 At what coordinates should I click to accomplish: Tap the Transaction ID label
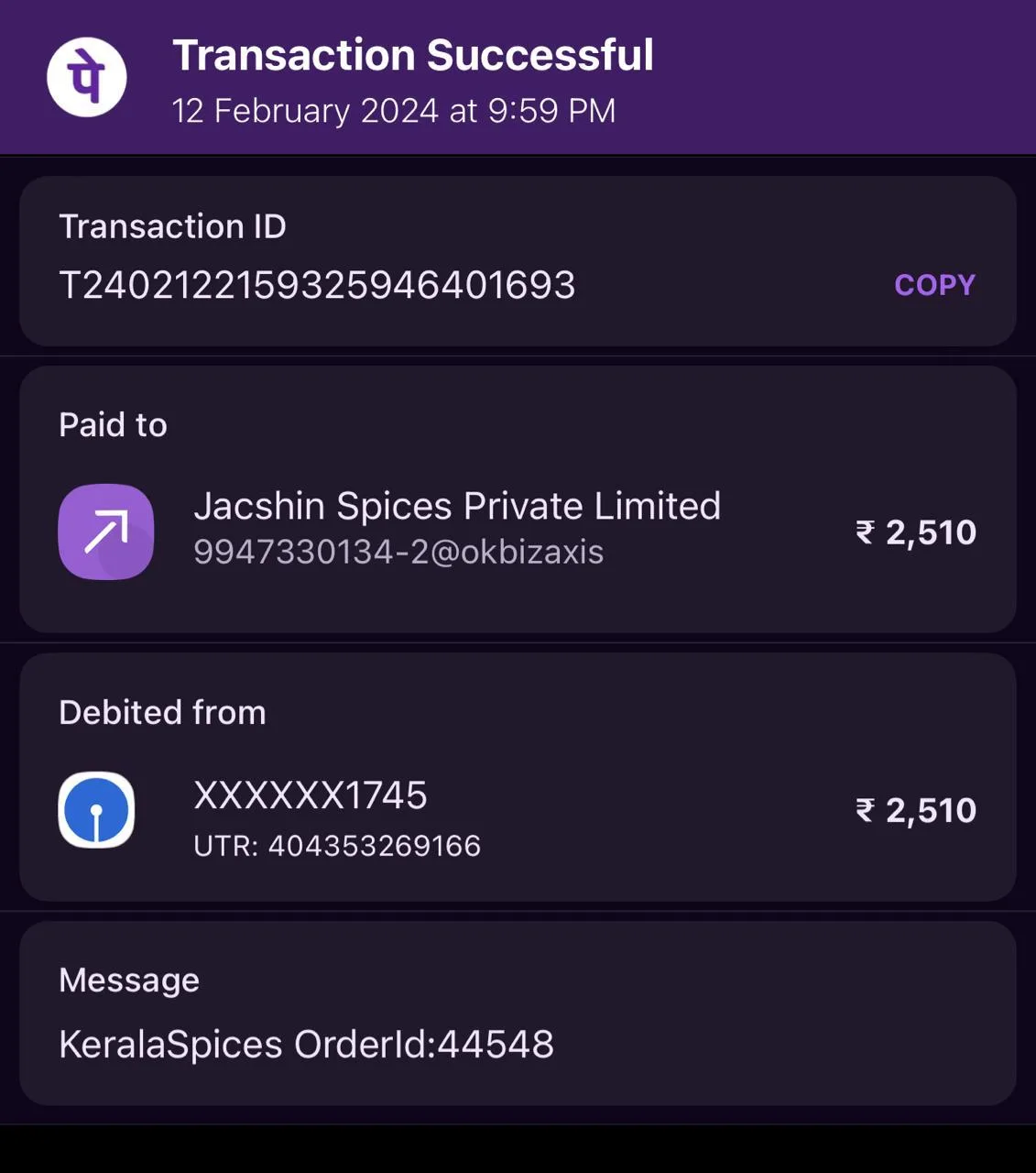point(172,226)
